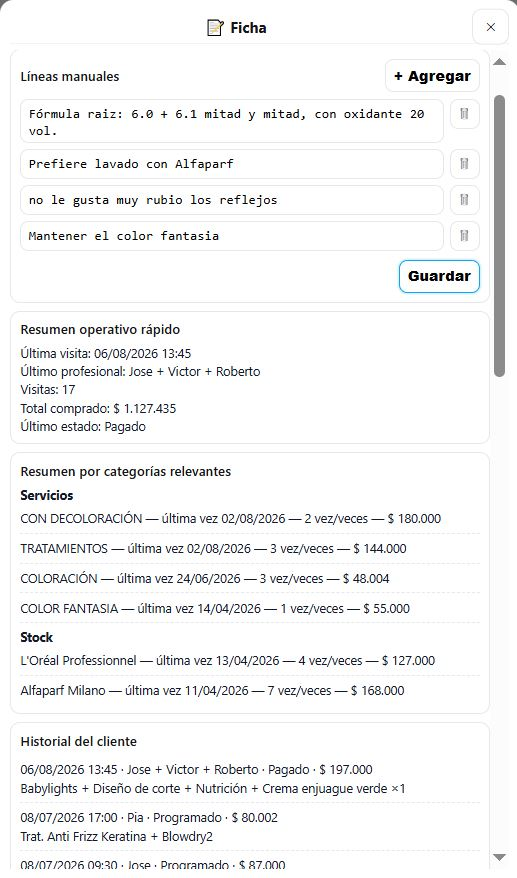Click the 'TRATAMIENTOS' service row

click(x=250, y=549)
